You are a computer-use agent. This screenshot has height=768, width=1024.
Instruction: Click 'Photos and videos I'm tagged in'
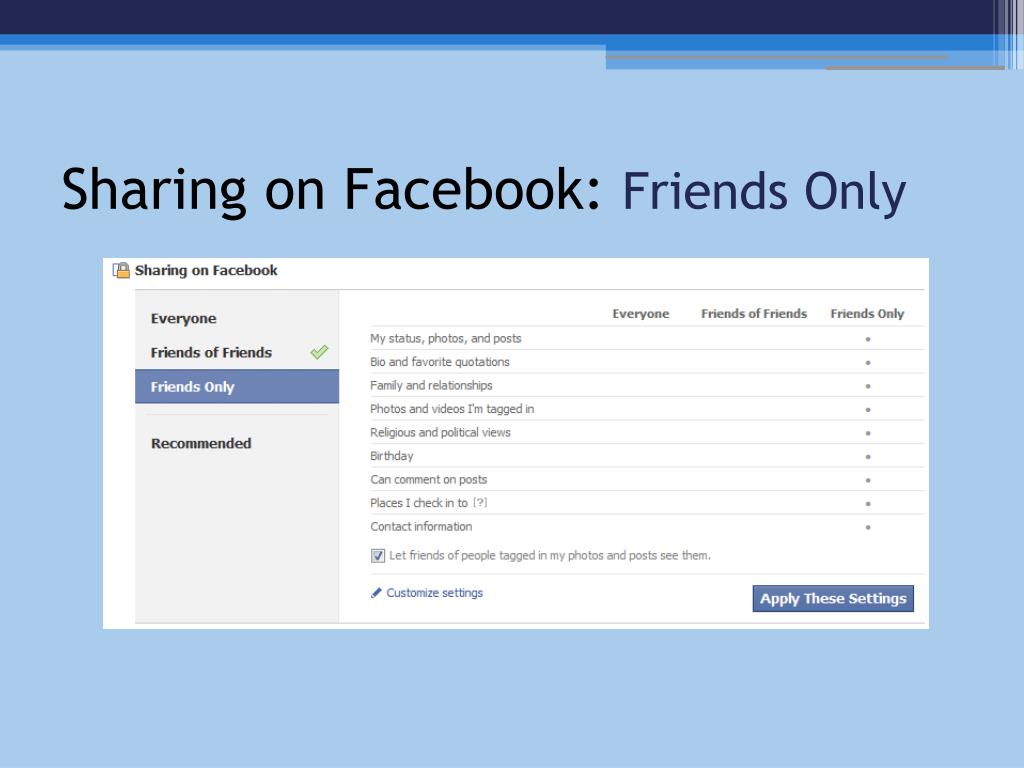coord(452,409)
